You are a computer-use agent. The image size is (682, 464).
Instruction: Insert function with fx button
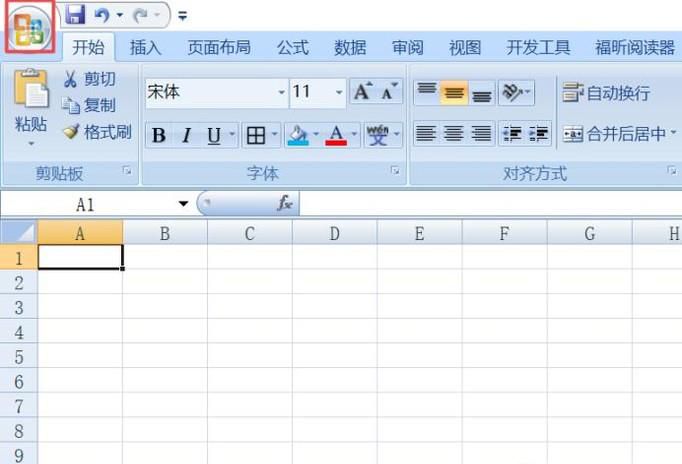pyautogui.click(x=284, y=203)
